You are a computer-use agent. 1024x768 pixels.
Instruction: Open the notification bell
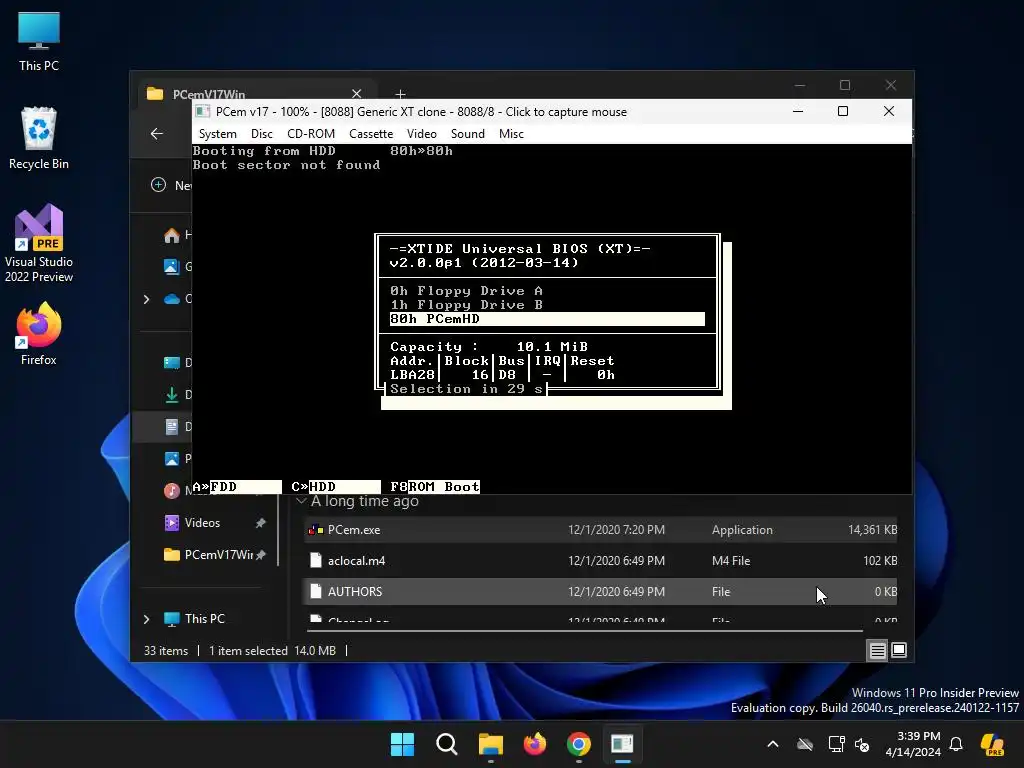[x=956, y=744]
